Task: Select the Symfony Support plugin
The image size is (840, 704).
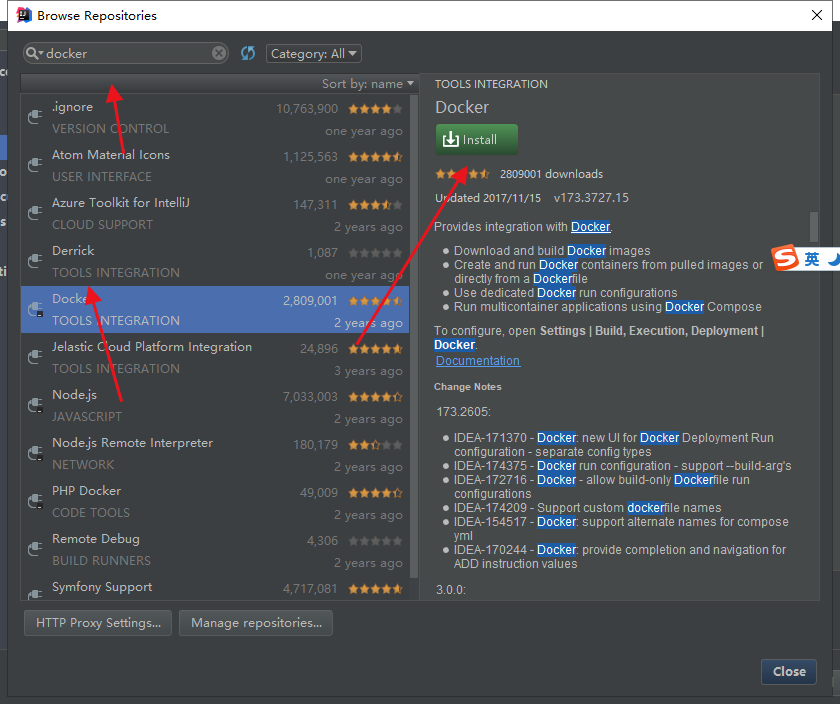Action: pos(215,587)
